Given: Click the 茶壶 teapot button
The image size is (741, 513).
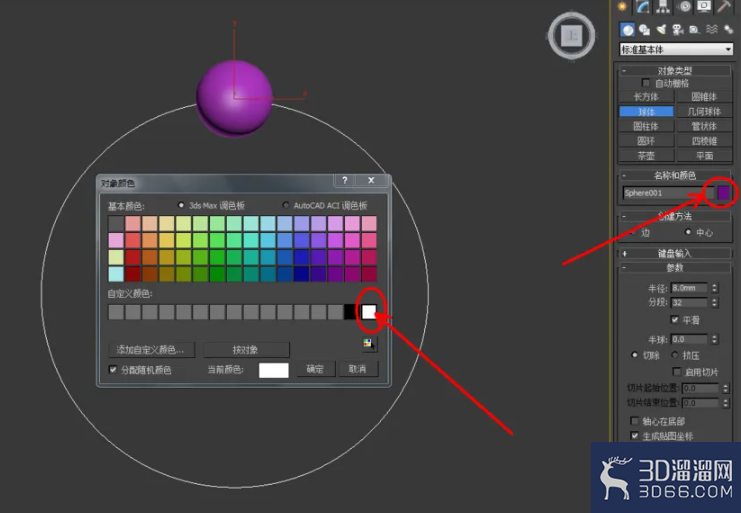Looking at the screenshot, I should 646,155.
